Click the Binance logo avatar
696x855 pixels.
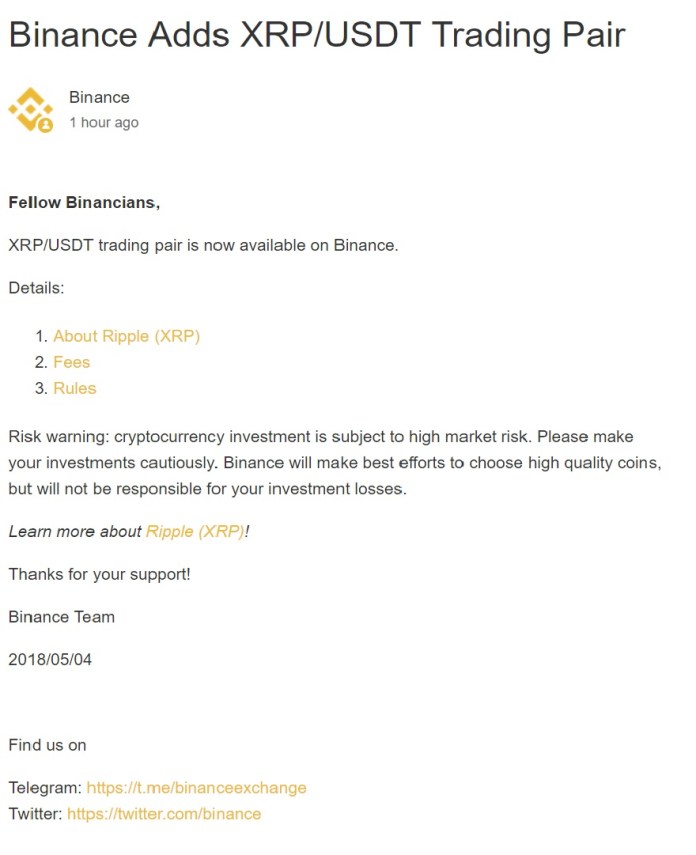click(31, 110)
